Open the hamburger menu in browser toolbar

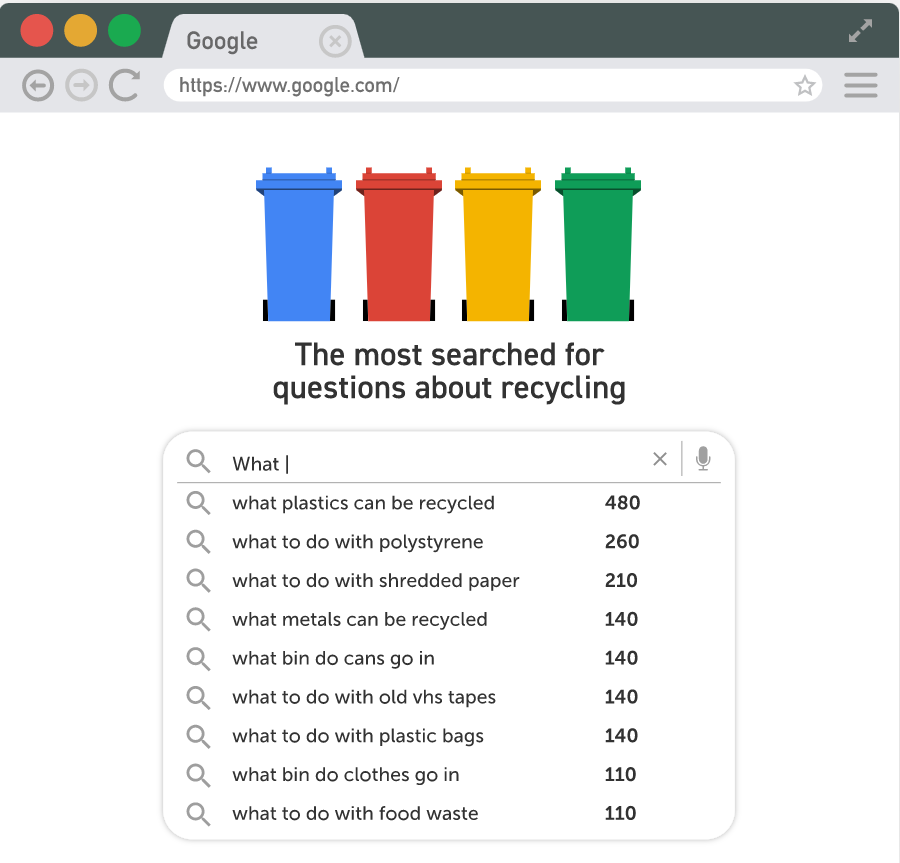860,86
